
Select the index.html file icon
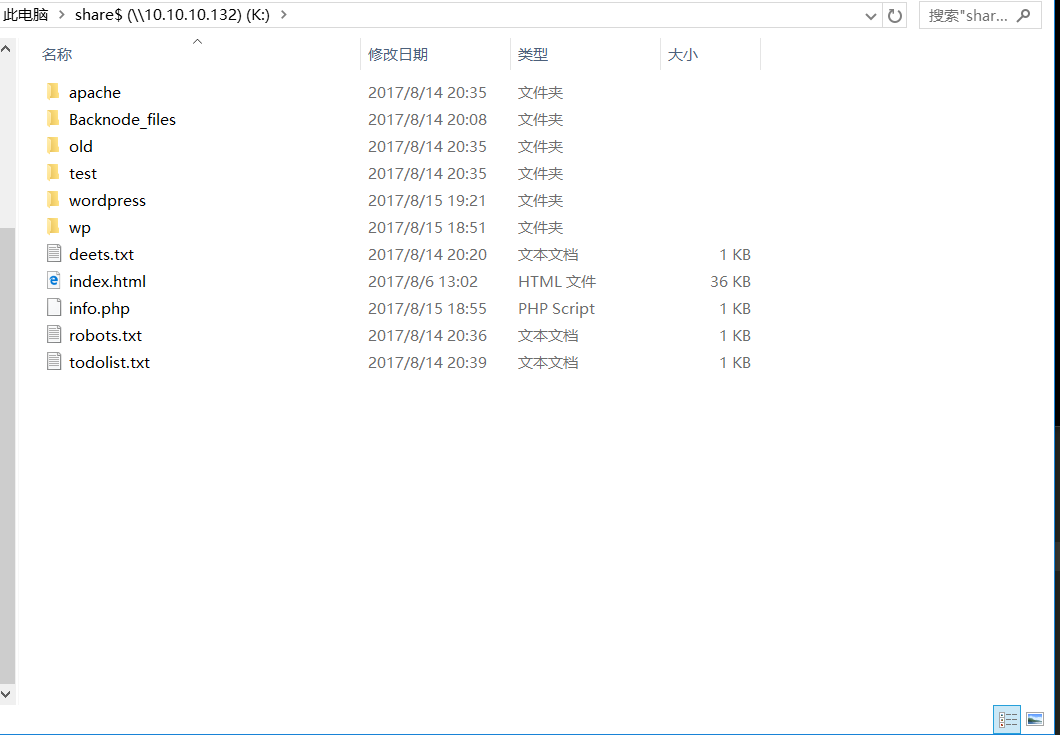point(54,281)
